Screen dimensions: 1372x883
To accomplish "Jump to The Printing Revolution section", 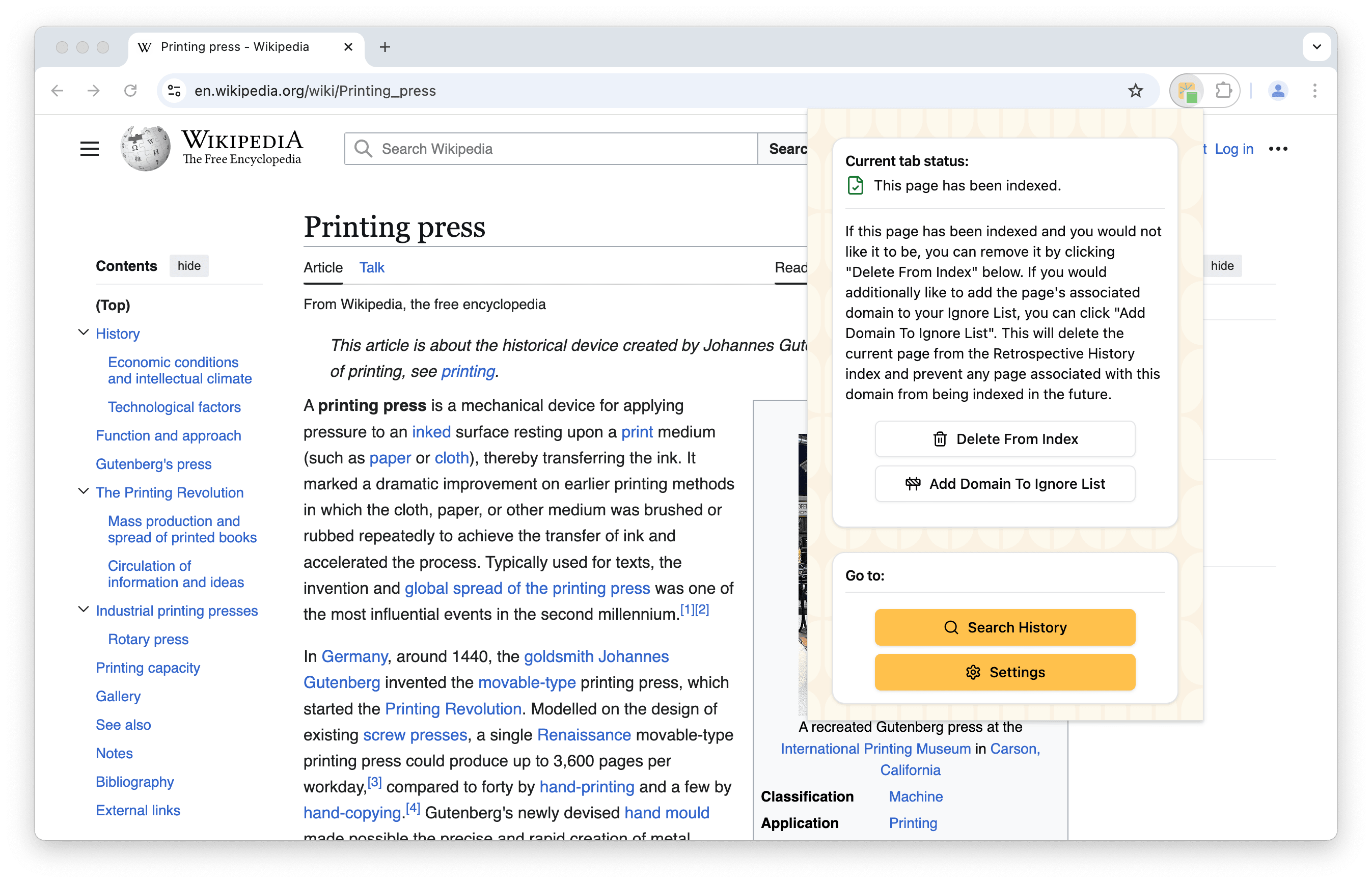I will click(x=169, y=492).
